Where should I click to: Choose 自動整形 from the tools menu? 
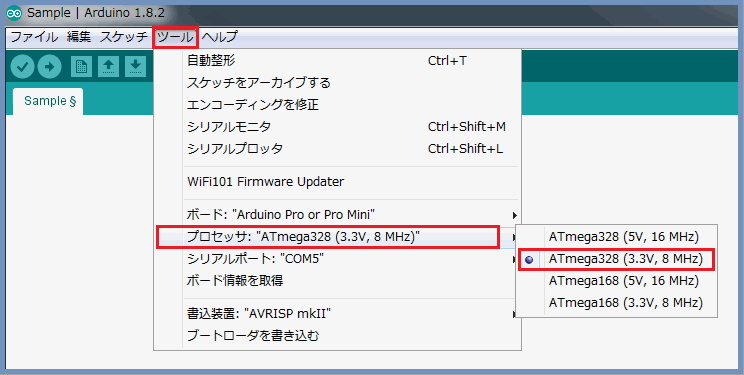pos(337,61)
